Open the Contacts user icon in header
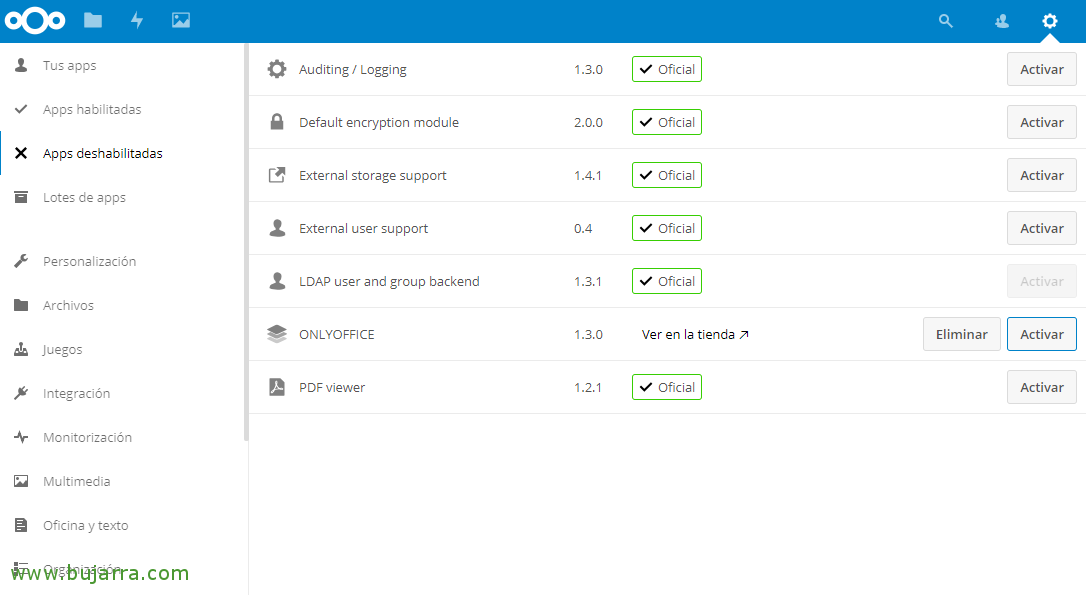The width and height of the screenshot is (1086, 595). pyautogui.click(x=1001, y=21)
